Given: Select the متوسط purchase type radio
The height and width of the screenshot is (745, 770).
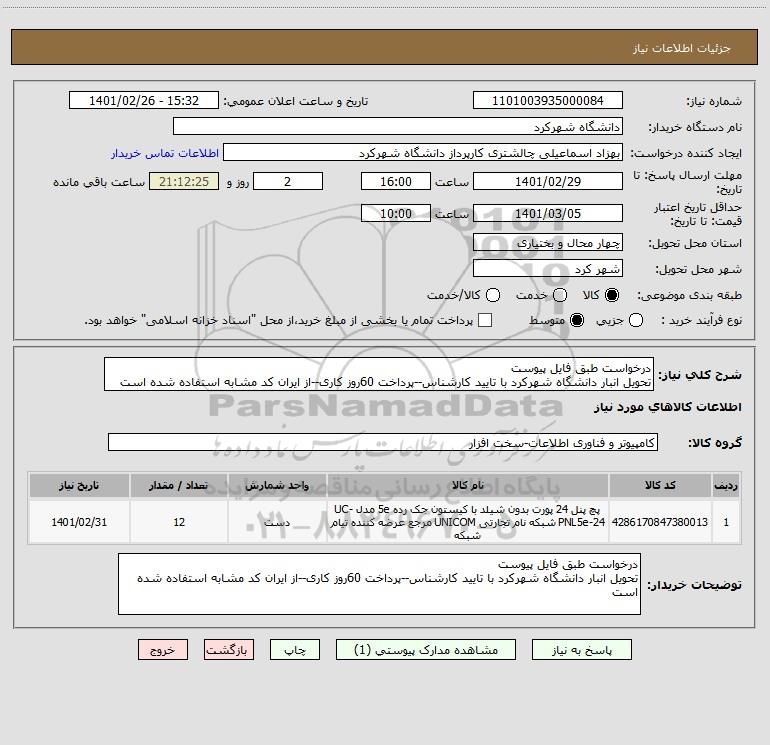Looking at the screenshot, I should (577, 320).
